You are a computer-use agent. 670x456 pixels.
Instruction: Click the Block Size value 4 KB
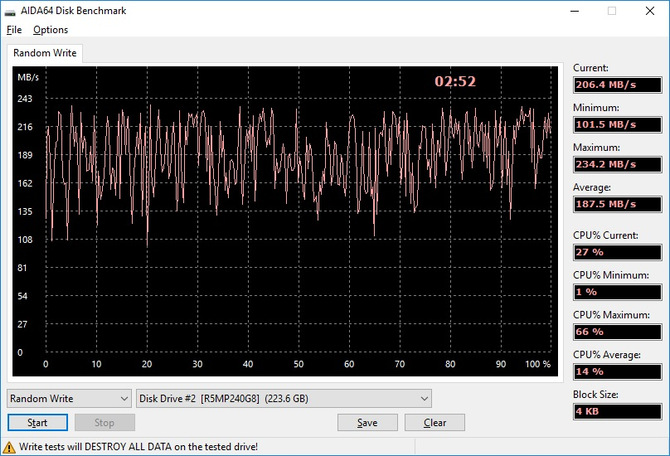pos(617,412)
